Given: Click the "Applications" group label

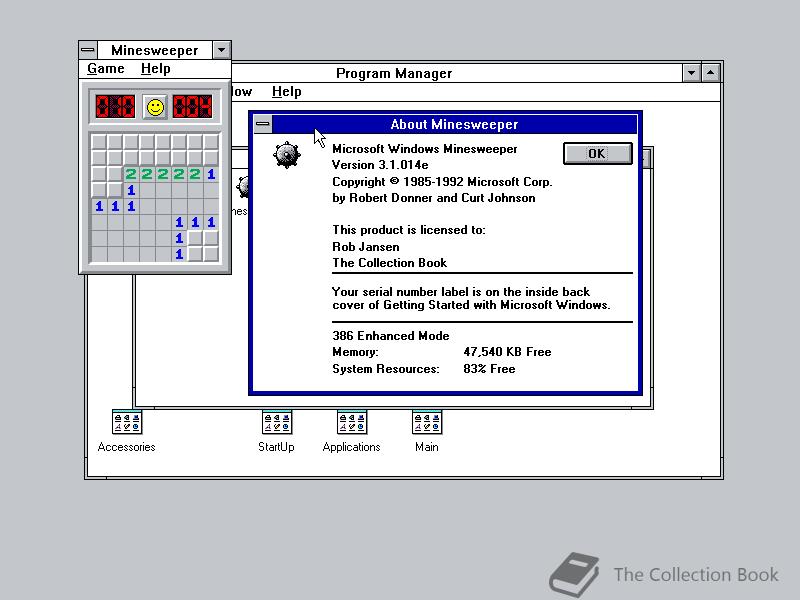Looking at the screenshot, I should pos(352,447).
